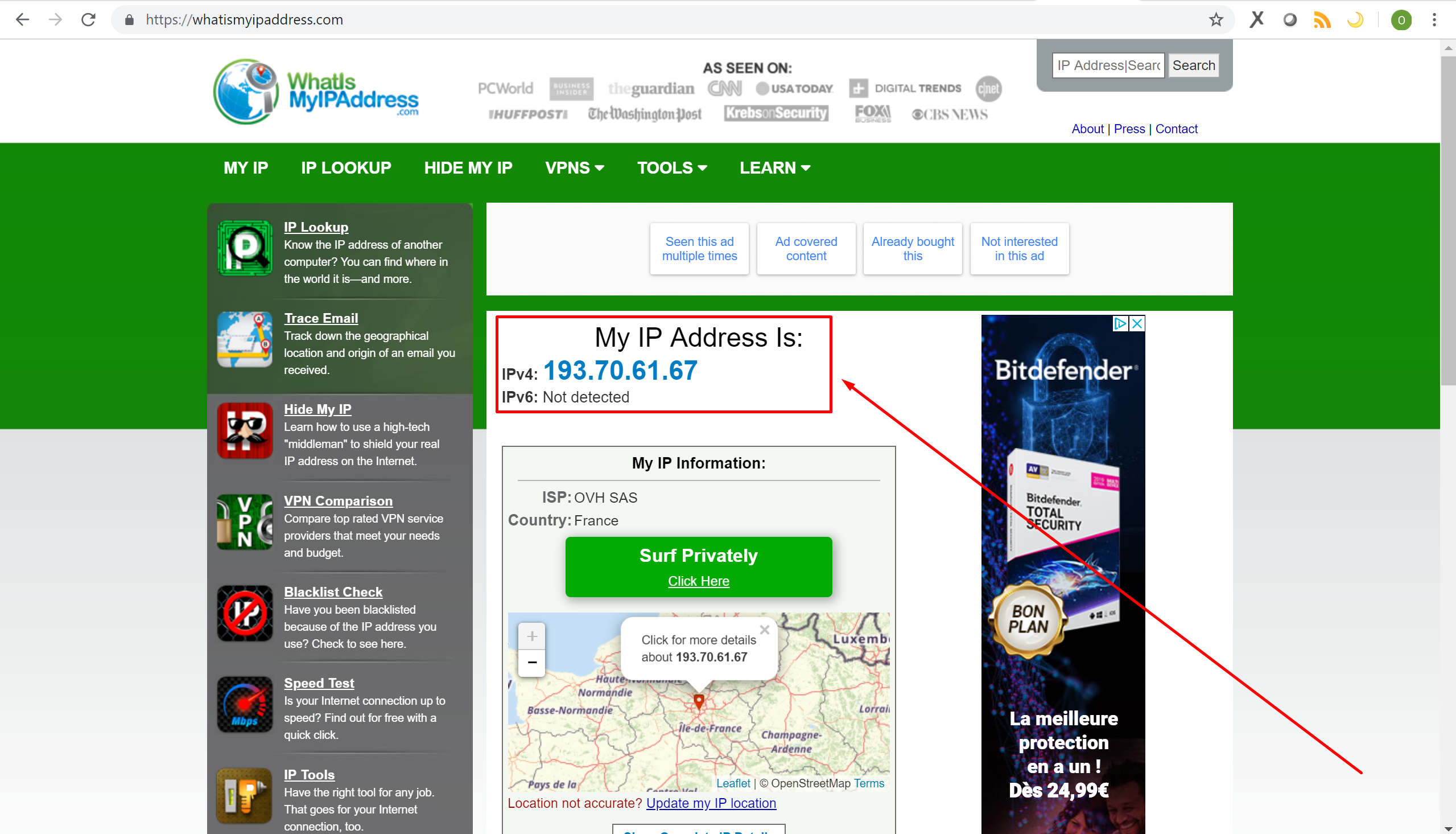Click the browser address bar URL
This screenshot has height=834, width=1456.
(x=245, y=20)
